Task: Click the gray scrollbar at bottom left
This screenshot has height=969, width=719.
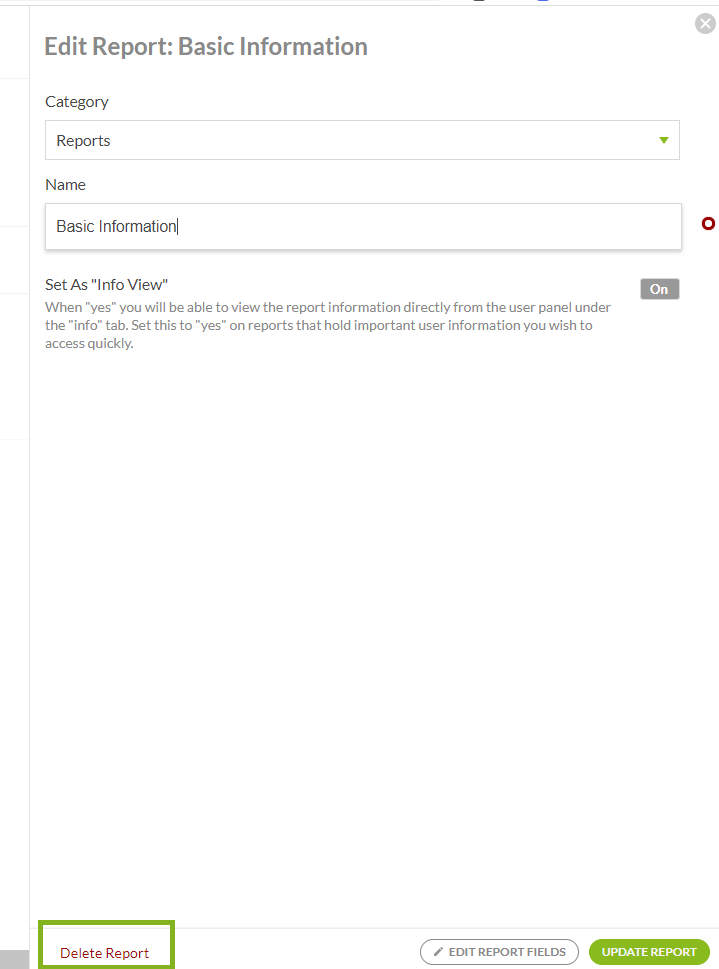Action: point(14,959)
